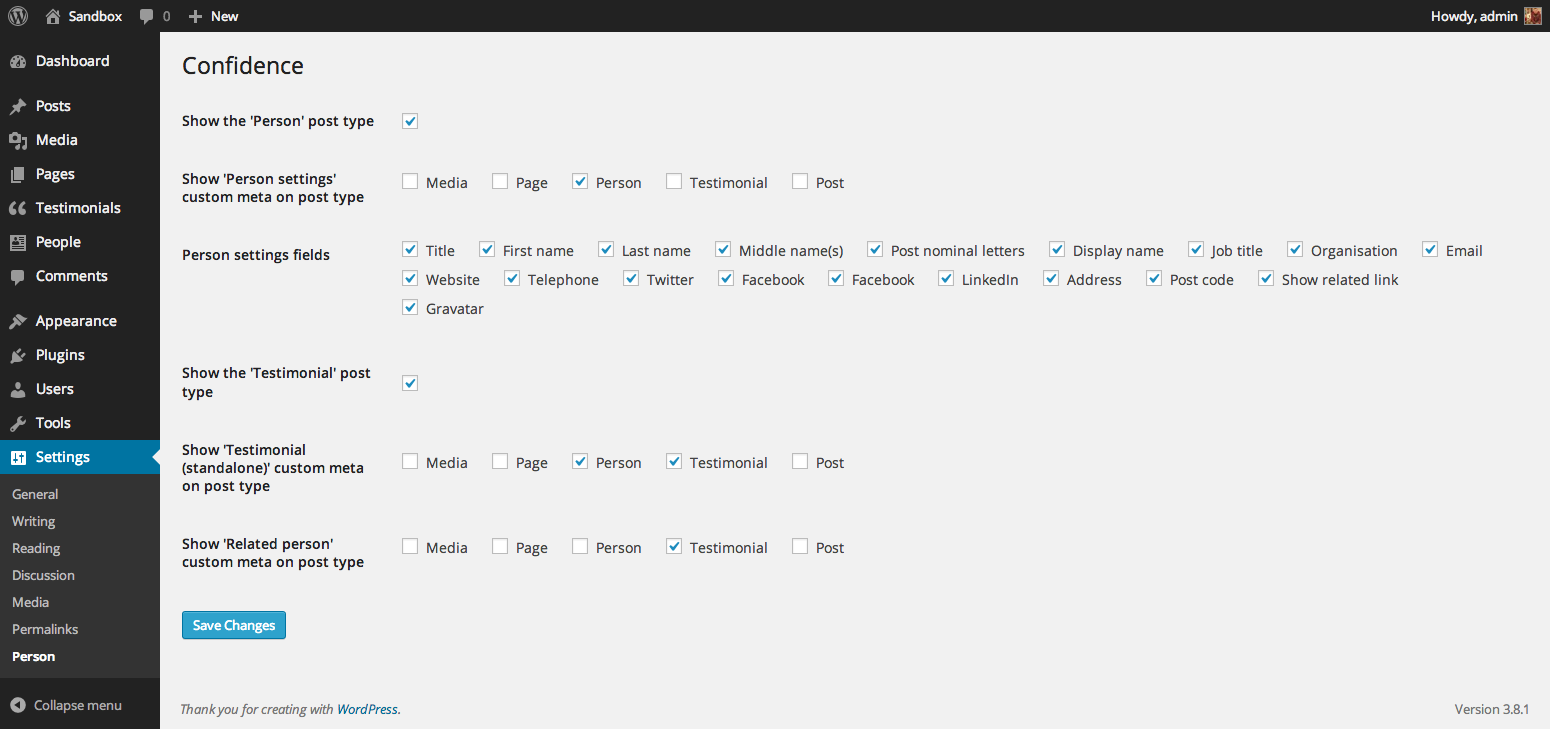This screenshot has height=729, width=1550.
Task: Click the Plugins plug icon
Action: click(17, 355)
